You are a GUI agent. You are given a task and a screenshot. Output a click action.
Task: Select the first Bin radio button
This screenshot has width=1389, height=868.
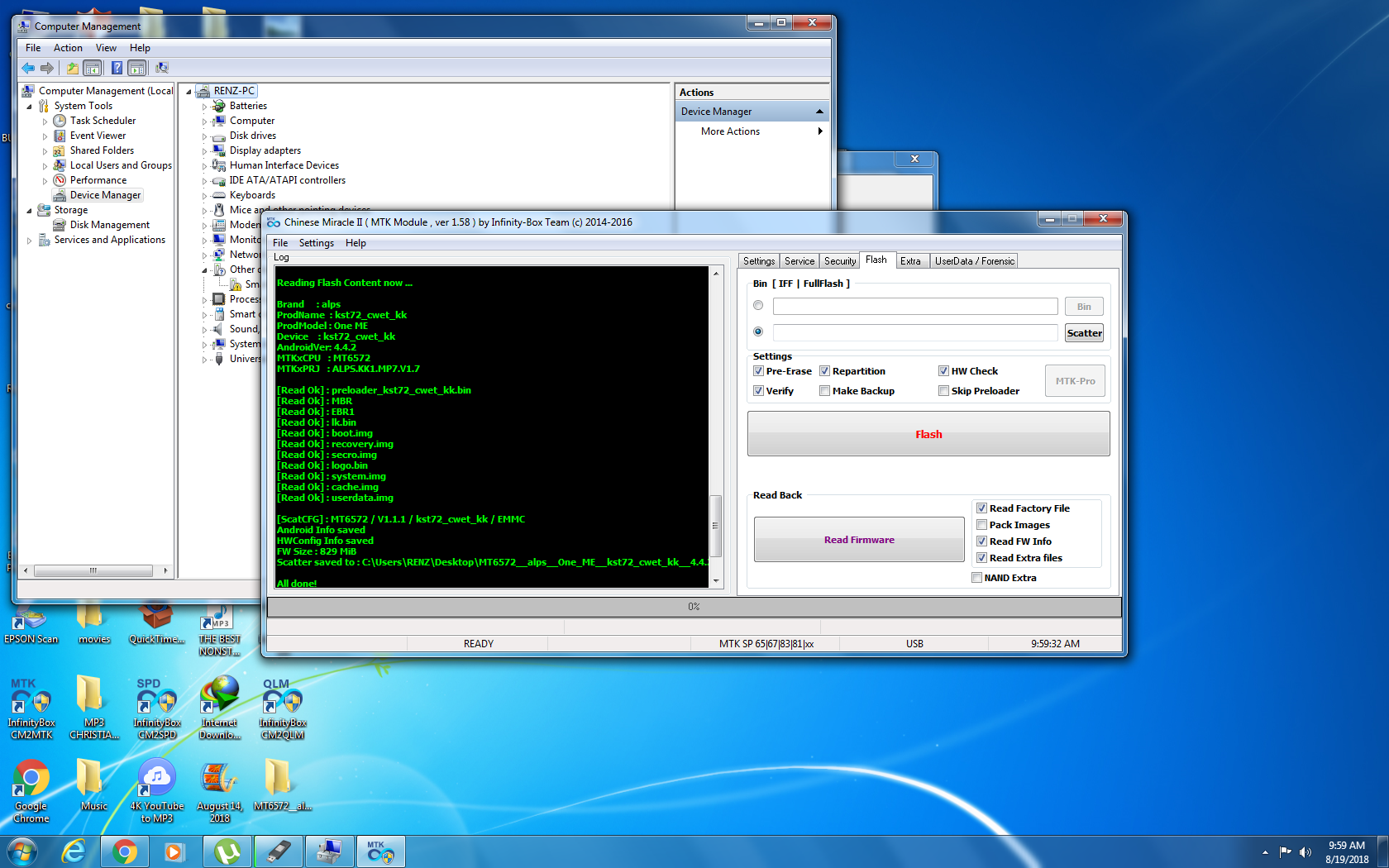click(x=758, y=306)
